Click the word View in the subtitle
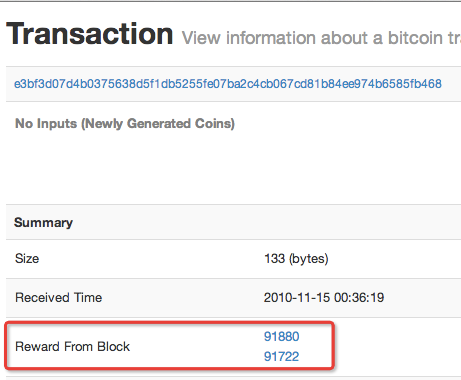The height and width of the screenshot is (380, 461). (201, 38)
